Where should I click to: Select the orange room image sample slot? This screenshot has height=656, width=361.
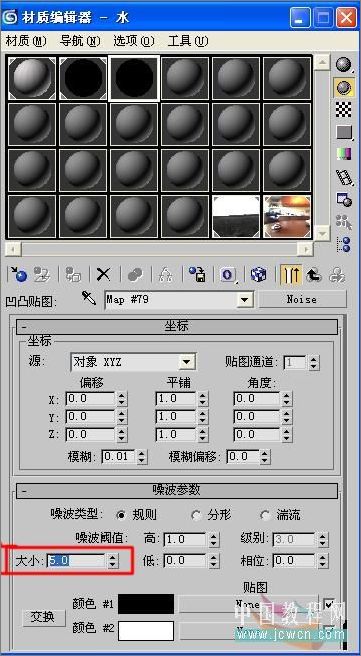(287, 217)
